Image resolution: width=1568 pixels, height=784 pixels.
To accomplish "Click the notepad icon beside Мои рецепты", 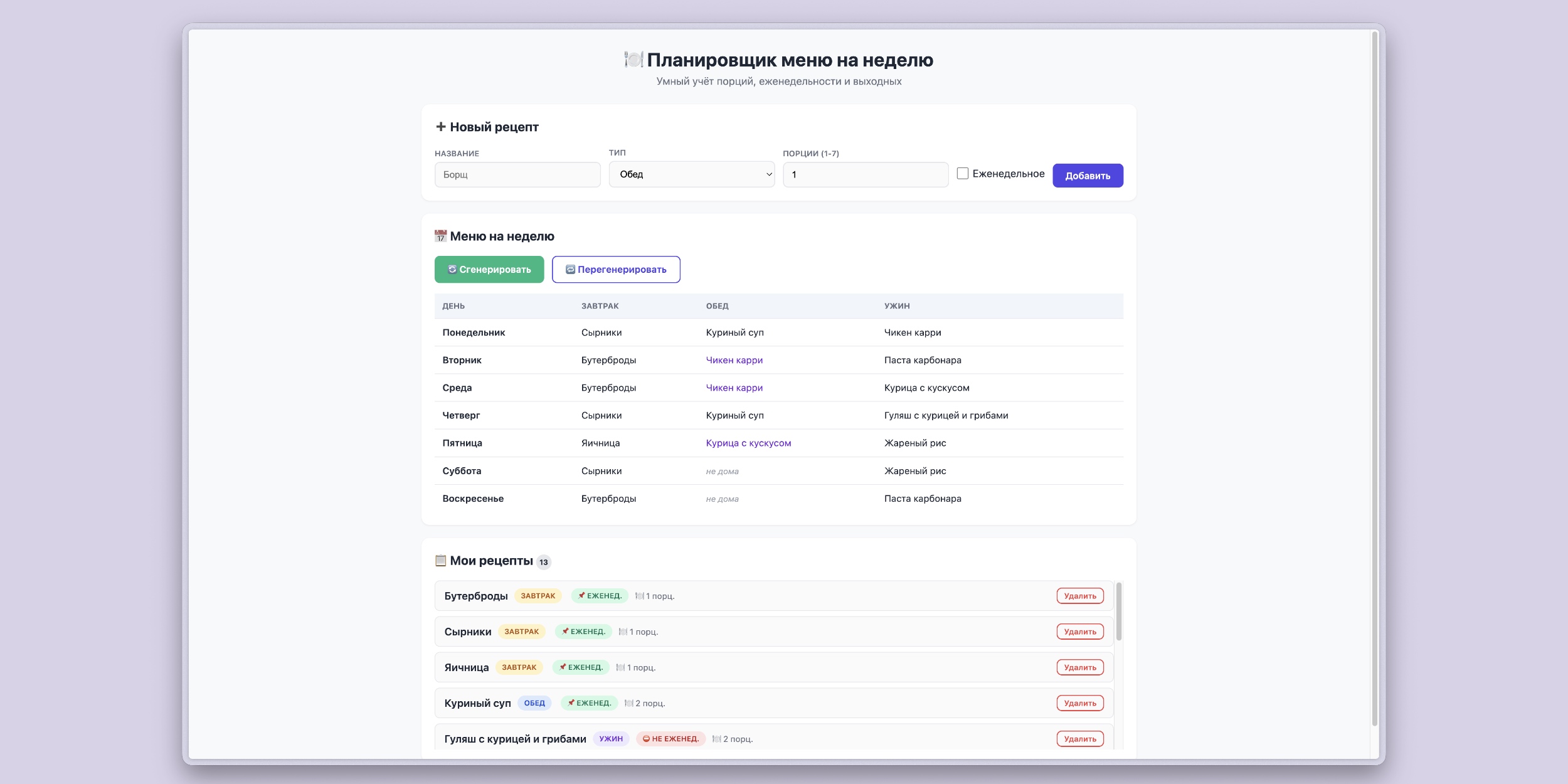I will tap(440, 561).
